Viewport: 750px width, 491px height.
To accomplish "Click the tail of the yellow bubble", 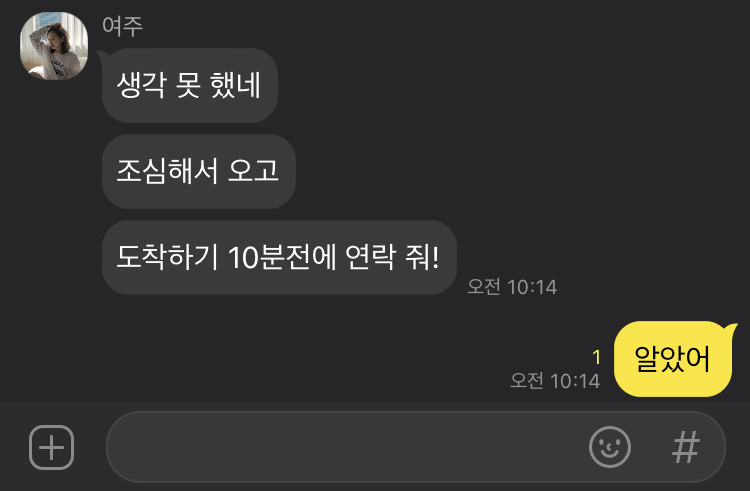I will pyautogui.click(x=732, y=328).
